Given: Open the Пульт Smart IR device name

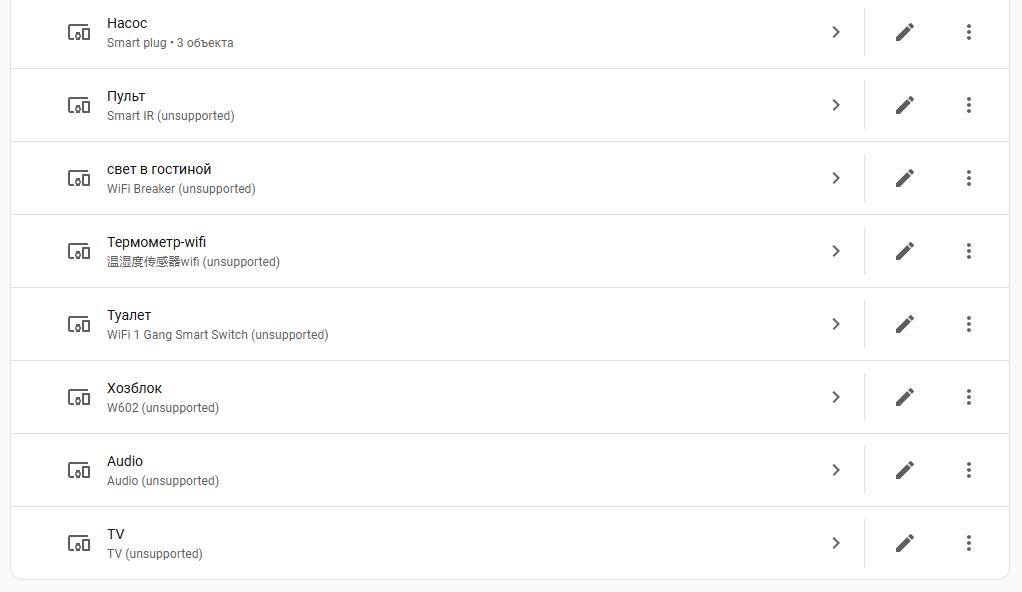Looking at the screenshot, I should click(126, 96).
